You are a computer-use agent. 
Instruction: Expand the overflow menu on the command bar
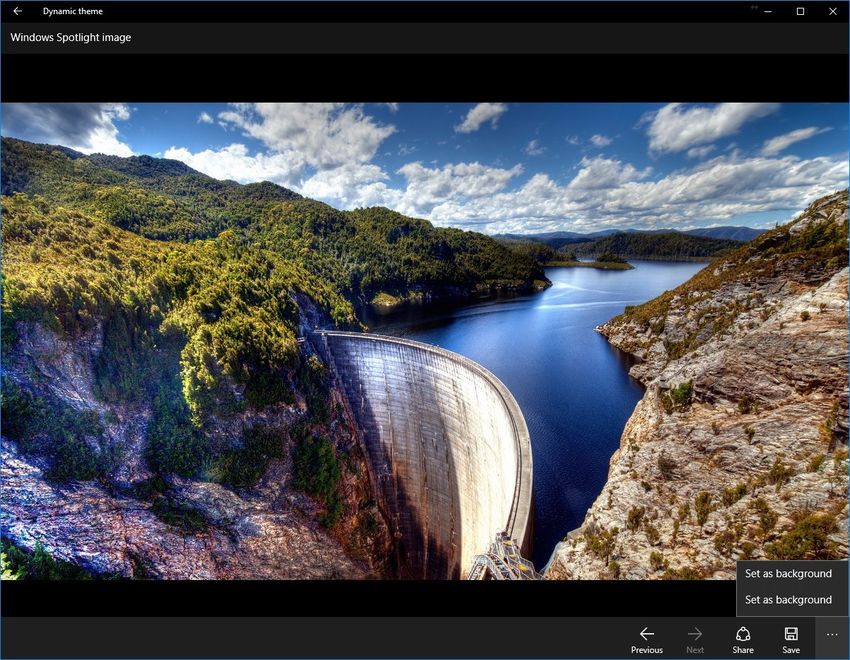[x=831, y=634]
